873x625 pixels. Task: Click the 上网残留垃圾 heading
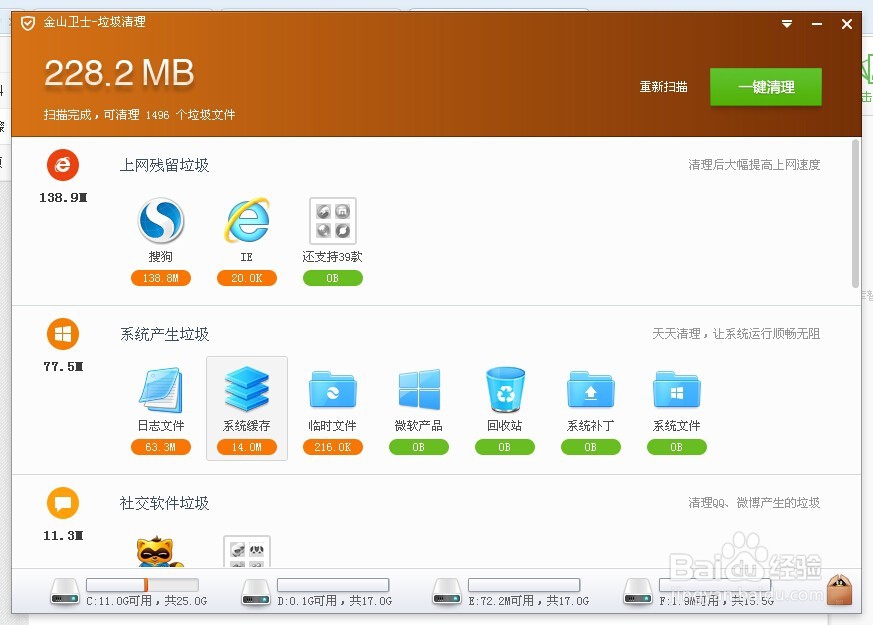coord(164,165)
